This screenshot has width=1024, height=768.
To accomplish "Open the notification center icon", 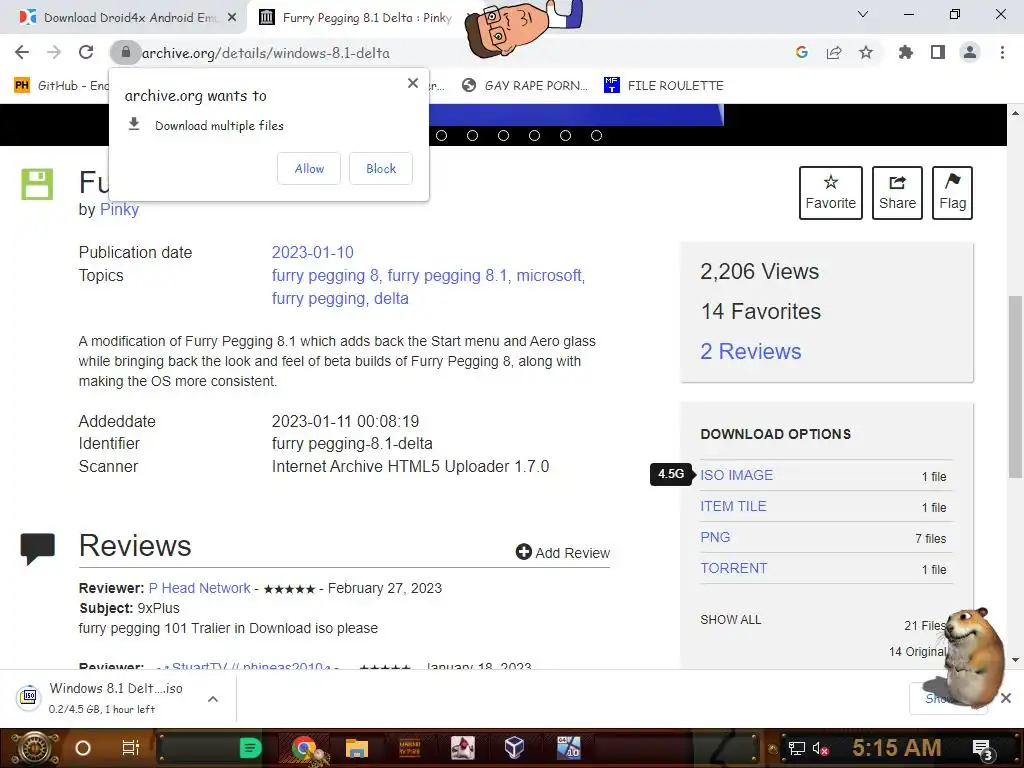I will pos(982,749).
